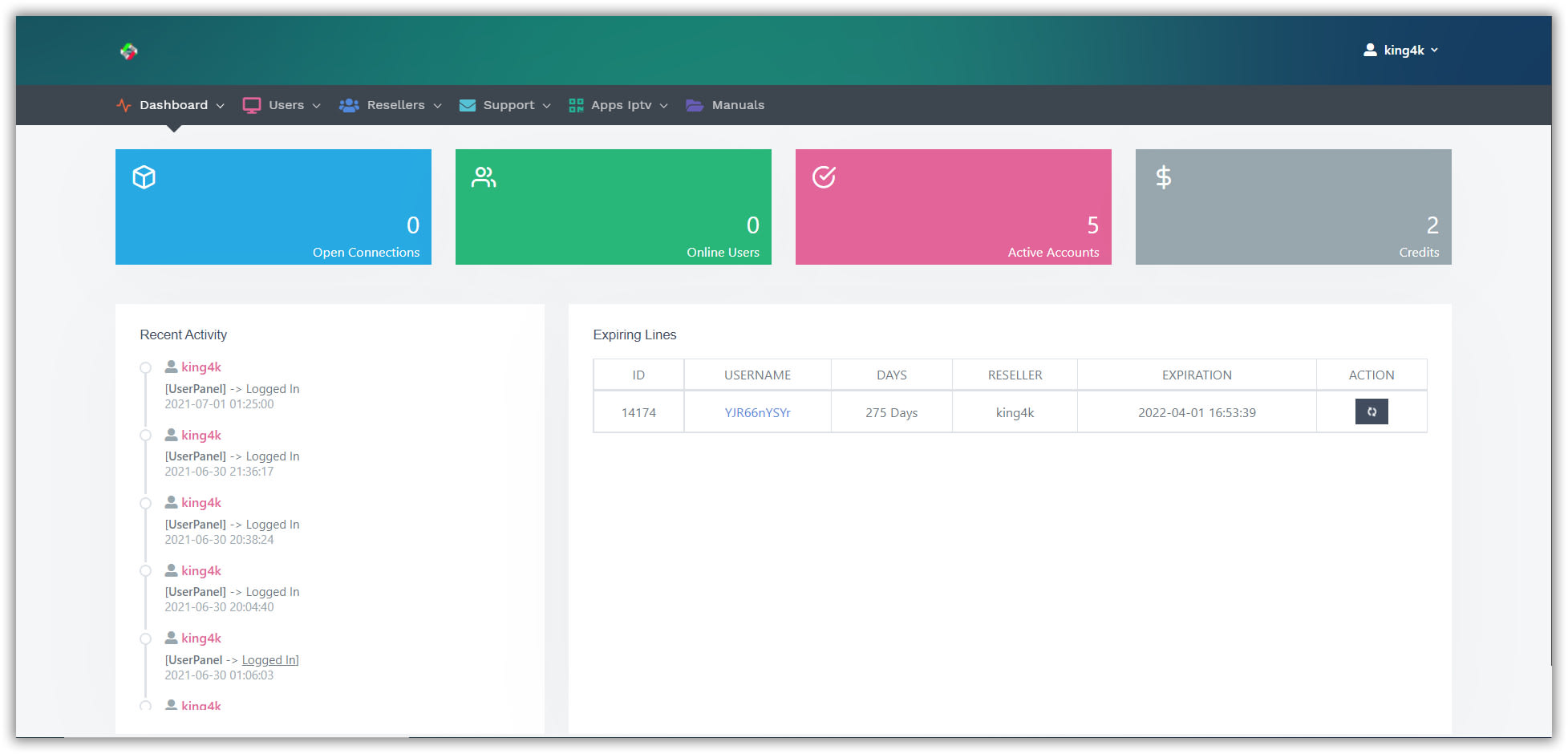The image size is (1568, 754).
Task: Click the group icon next to Resellers
Action: click(x=349, y=104)
